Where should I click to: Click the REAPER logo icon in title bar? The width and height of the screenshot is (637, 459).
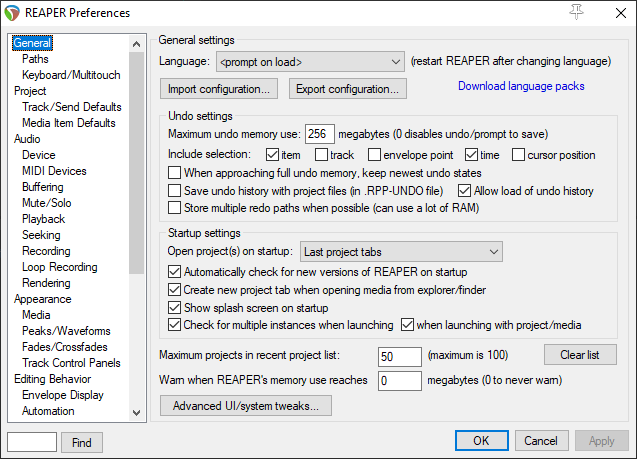point(13,12)
